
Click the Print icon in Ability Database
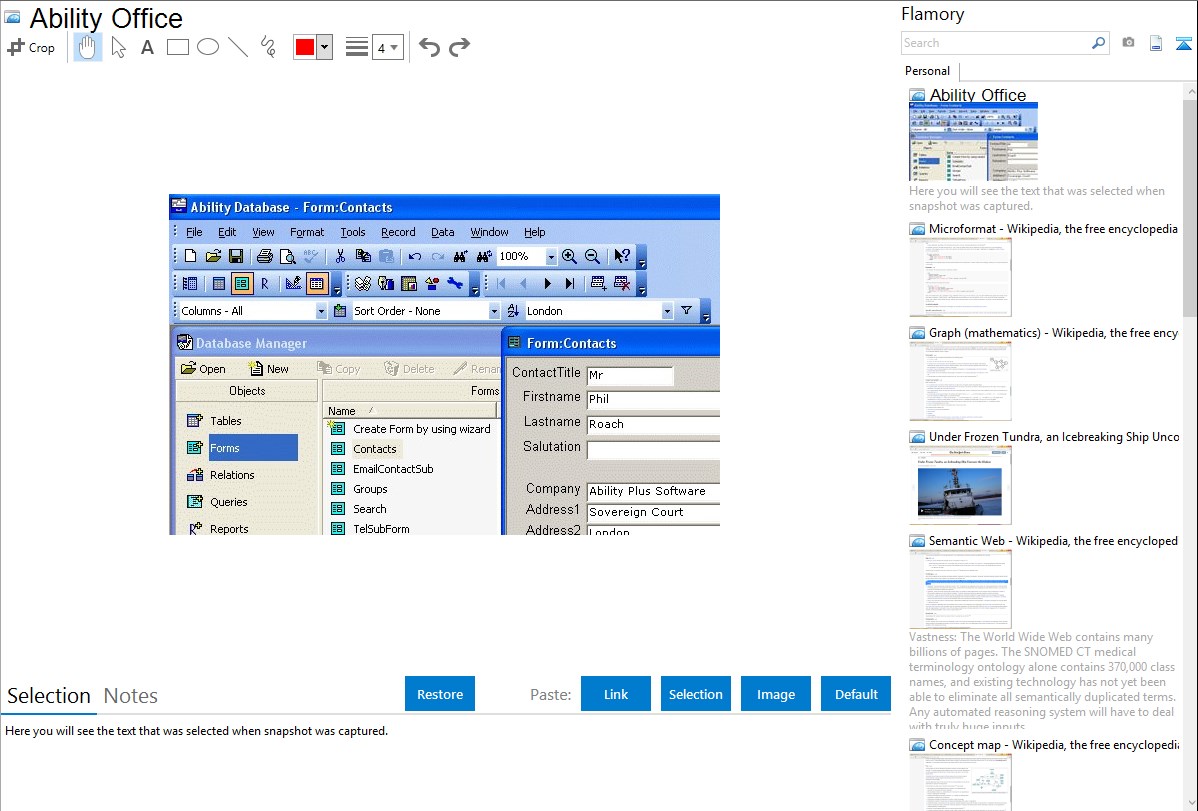click(x=264, y=256)
